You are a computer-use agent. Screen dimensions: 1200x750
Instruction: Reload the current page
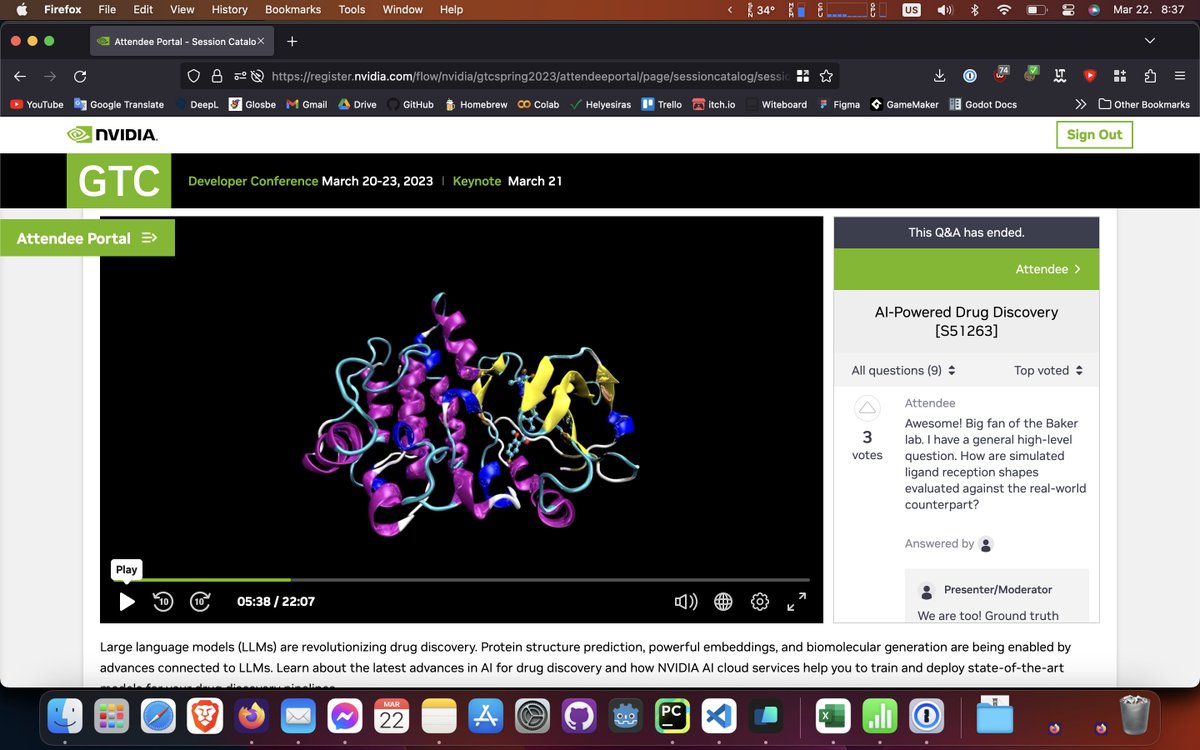pos(80,76)
